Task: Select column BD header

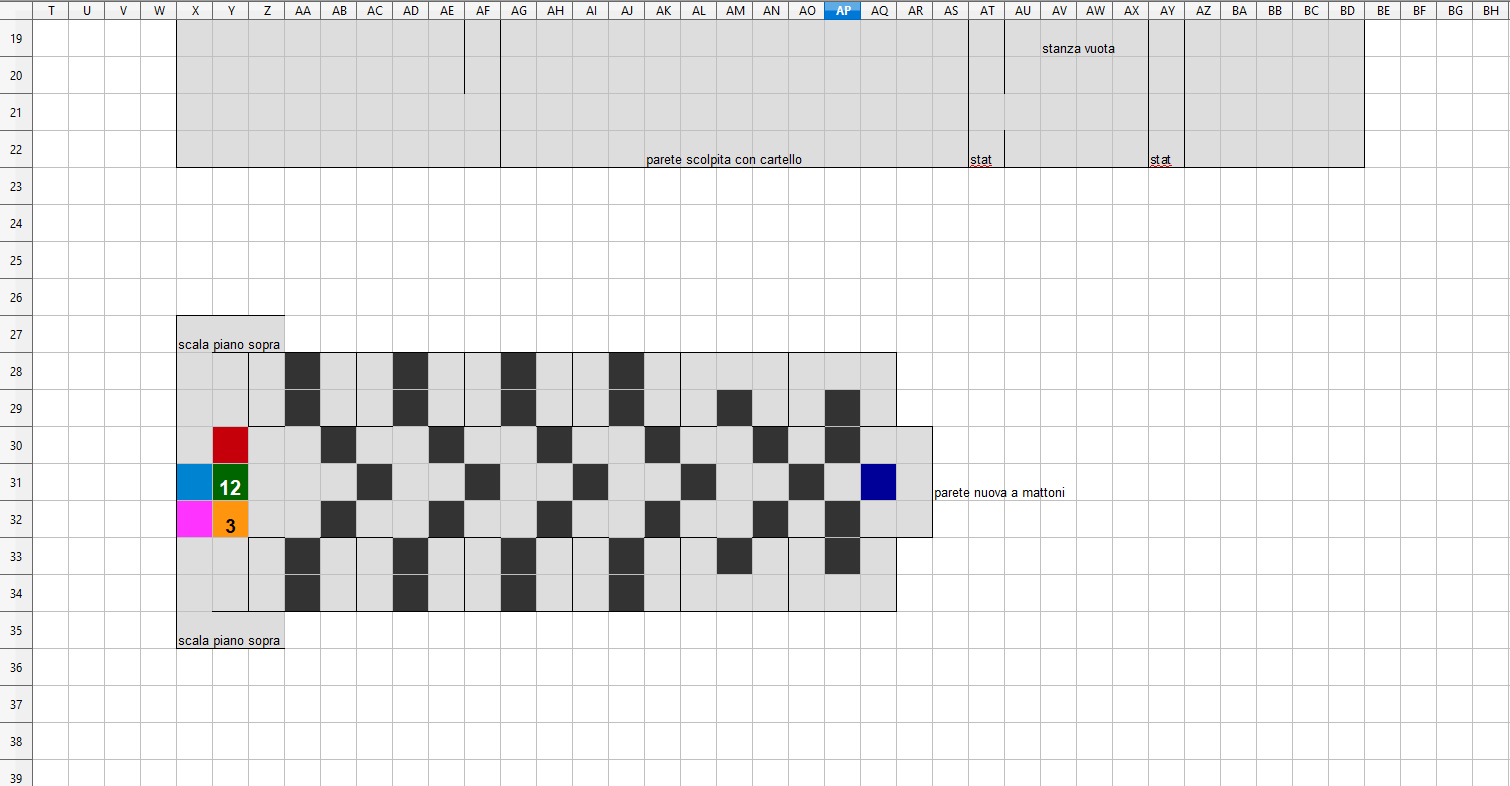Action: (1347, 10)
